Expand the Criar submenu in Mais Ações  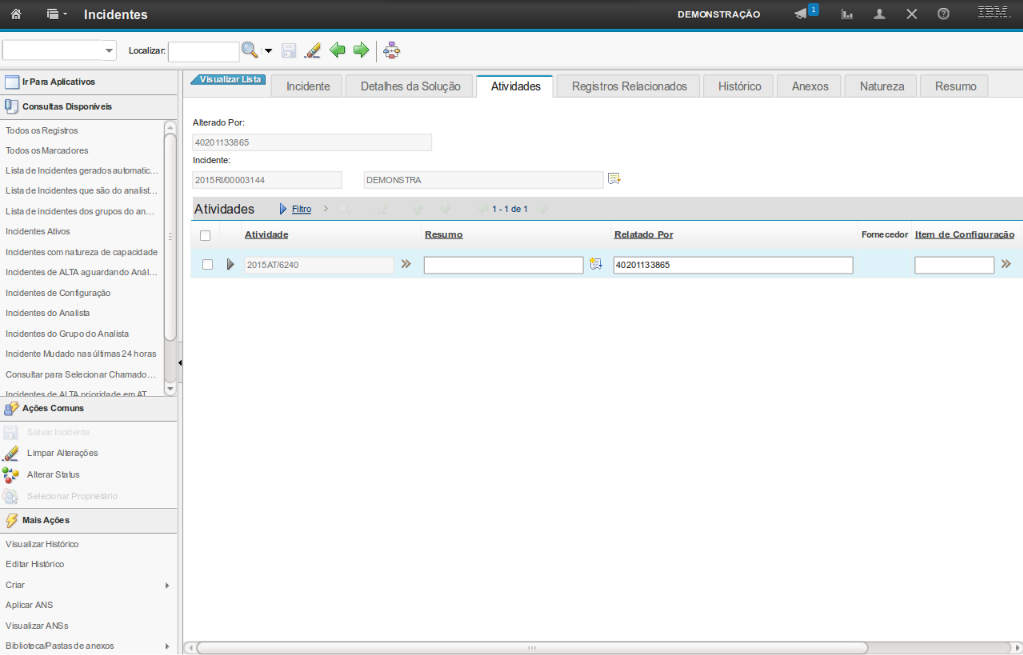[167, 585]
